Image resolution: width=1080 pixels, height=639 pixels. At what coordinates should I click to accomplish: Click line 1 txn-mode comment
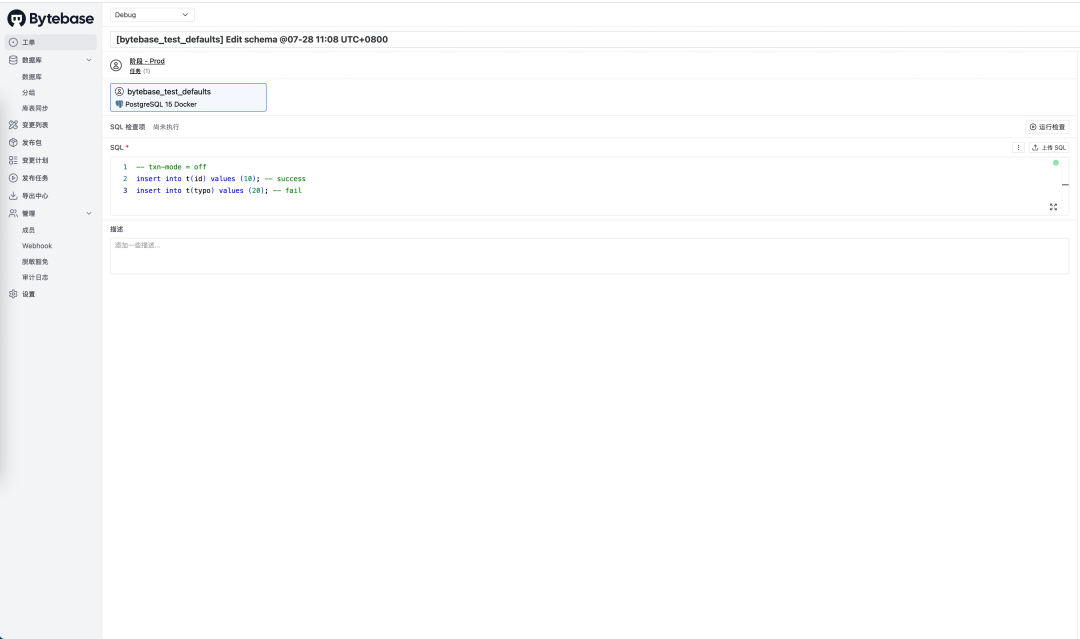(171, 167)
